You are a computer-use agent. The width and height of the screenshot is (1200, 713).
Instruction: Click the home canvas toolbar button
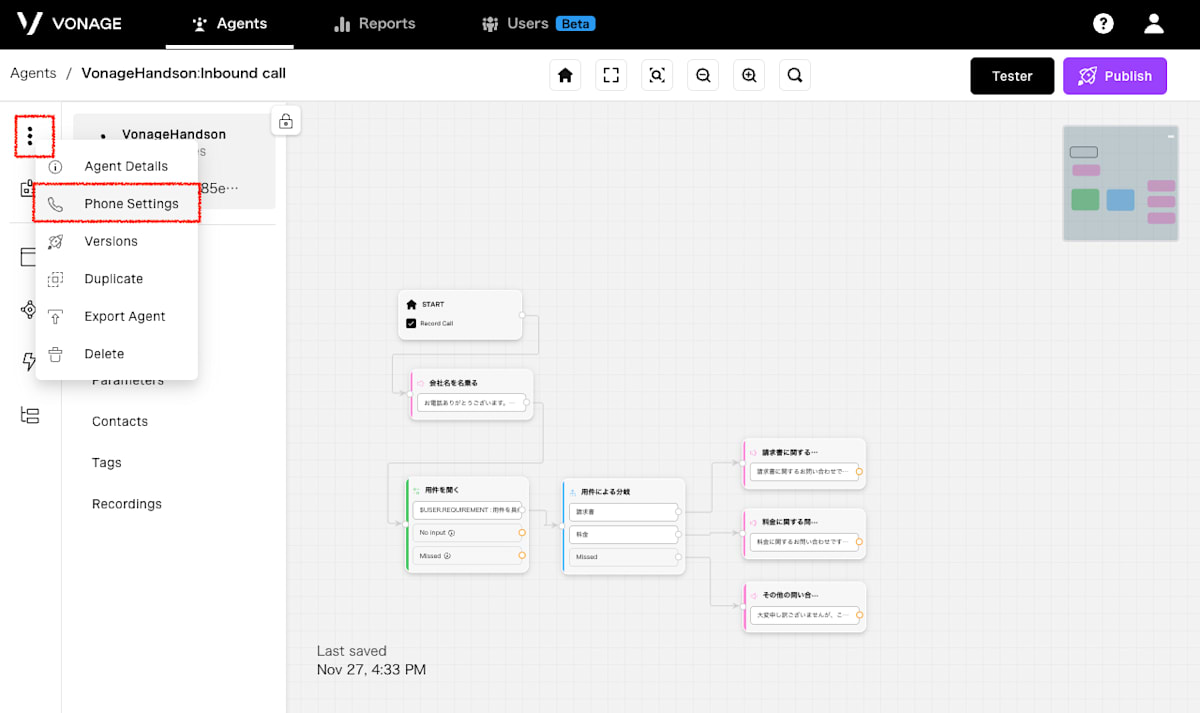(x=565, y=75)
